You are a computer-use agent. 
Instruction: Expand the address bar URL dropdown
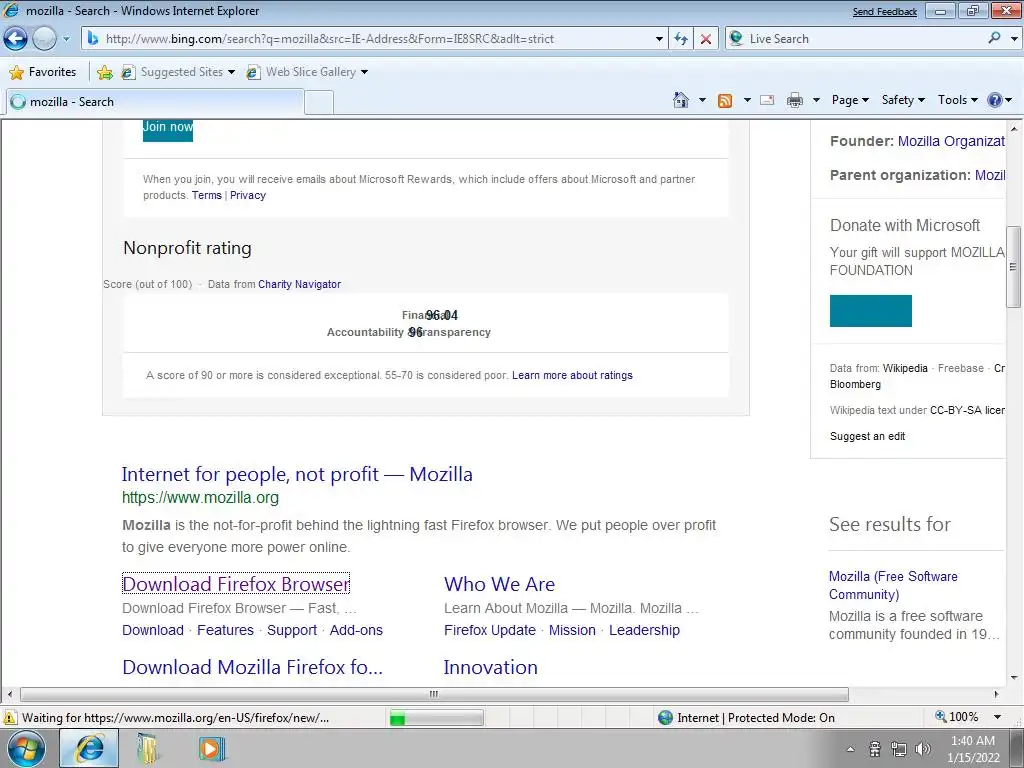coord(659,39)
